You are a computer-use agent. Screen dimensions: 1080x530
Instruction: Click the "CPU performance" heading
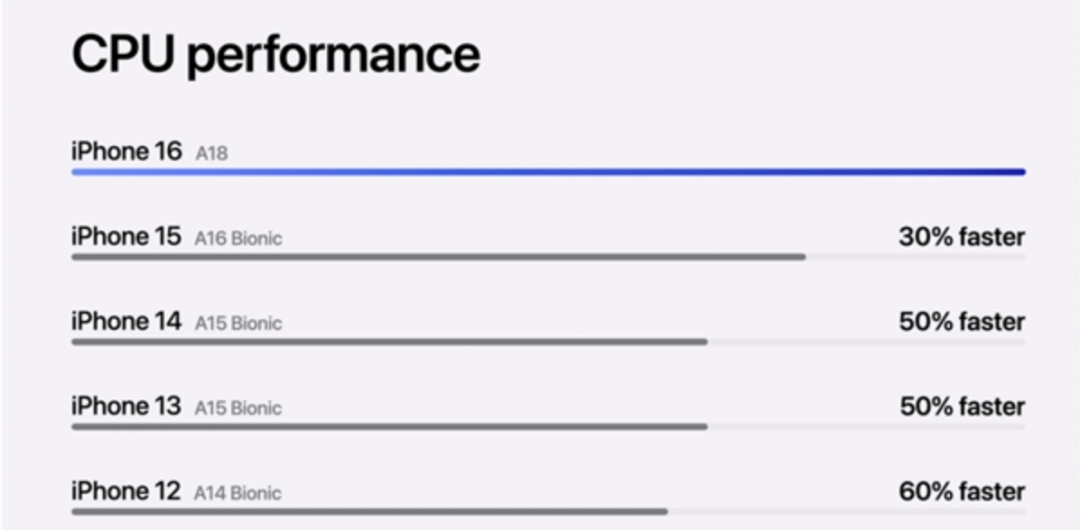[275, 55]
